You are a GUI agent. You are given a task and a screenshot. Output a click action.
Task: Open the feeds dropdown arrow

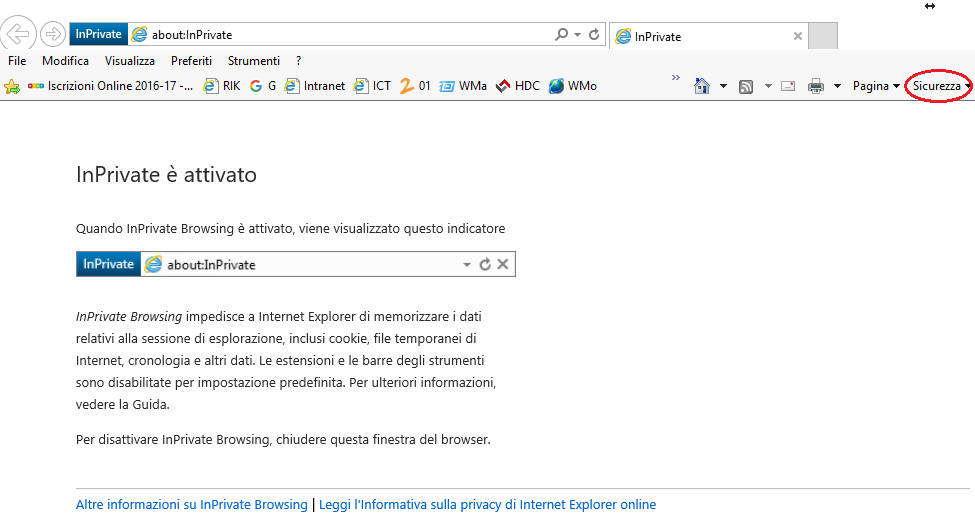(768, 86)
